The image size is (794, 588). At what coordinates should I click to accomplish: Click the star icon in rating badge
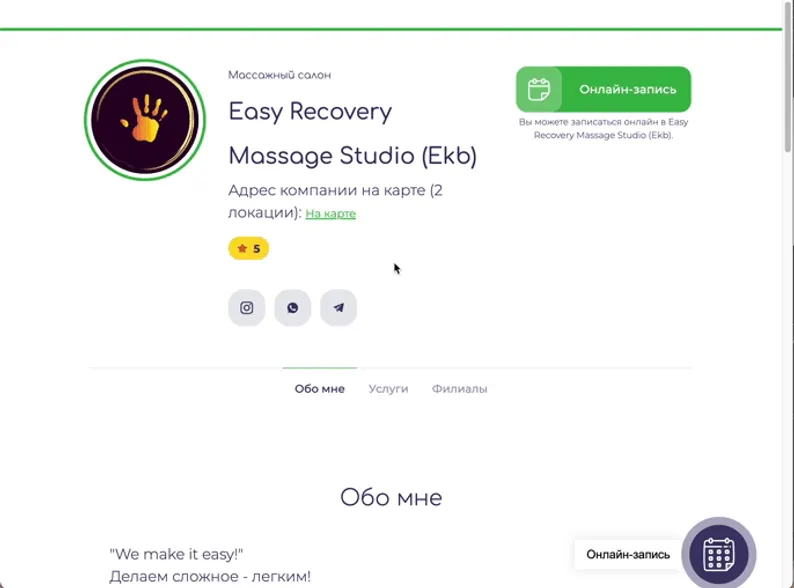pos(242,248)
